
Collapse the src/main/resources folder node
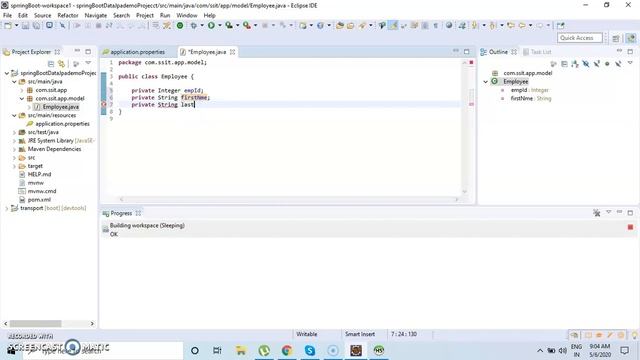[x=14, y=116]
